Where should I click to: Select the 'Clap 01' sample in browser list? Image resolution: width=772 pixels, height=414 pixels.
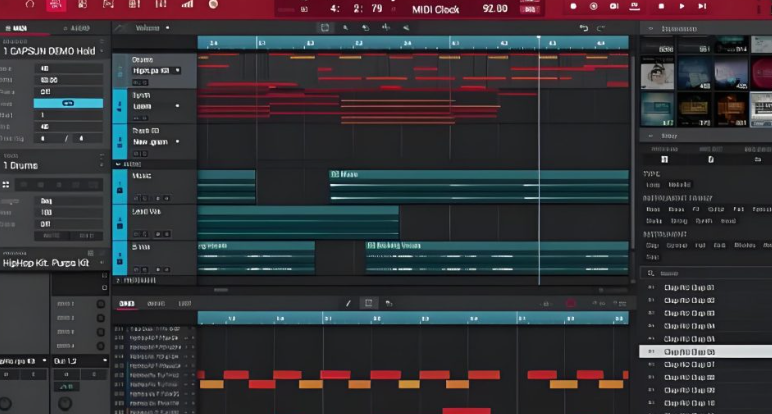pyautogui.click(x=689, y=287)
